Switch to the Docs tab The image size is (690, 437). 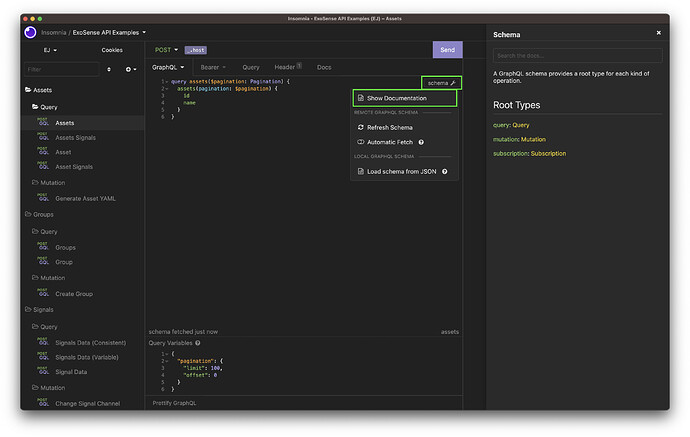[324, 67]
